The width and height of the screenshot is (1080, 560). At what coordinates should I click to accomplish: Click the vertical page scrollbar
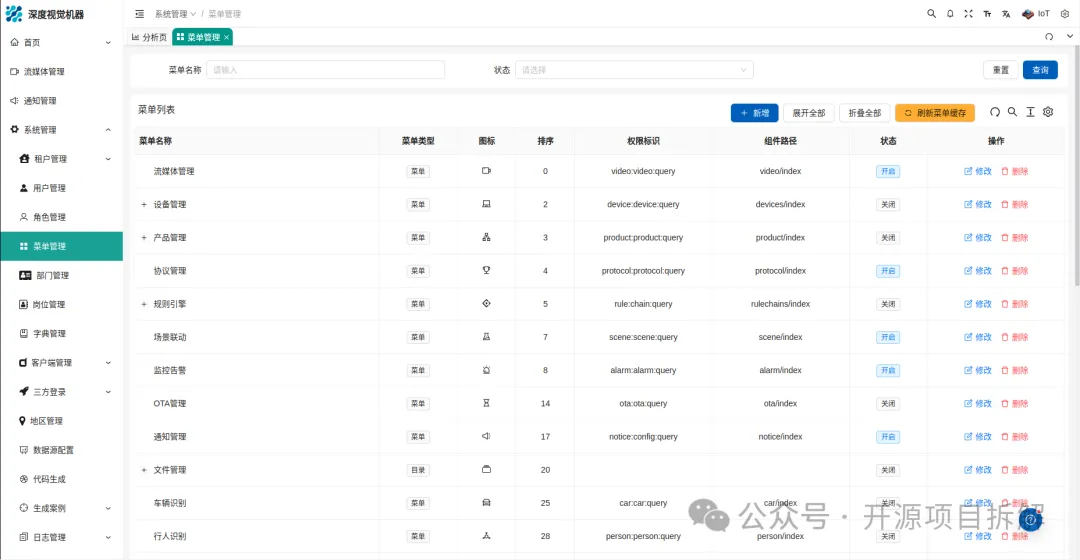[1077, 165]
